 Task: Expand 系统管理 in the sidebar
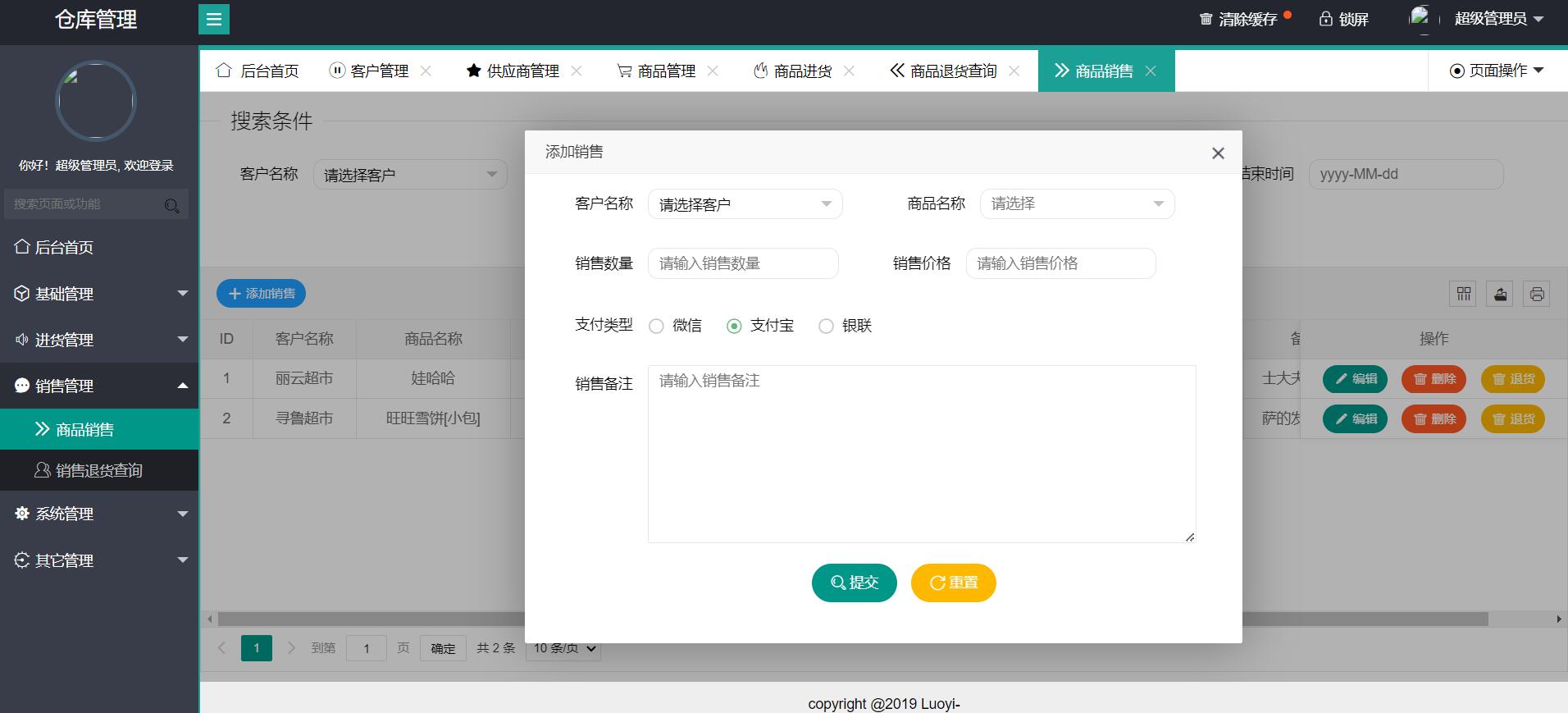(x=99, y=514)
